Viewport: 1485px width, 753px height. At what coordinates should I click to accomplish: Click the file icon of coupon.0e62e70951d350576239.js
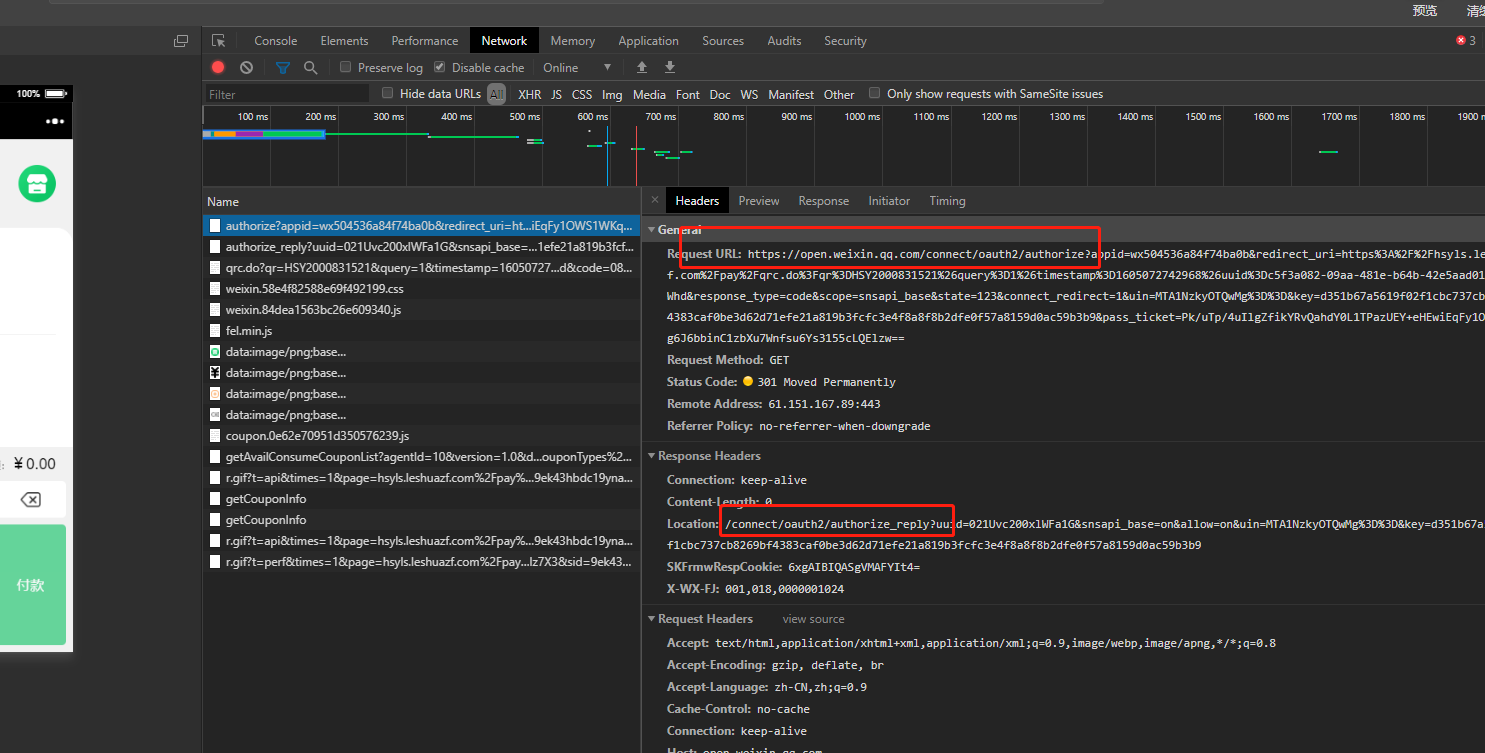pos(215,436)
